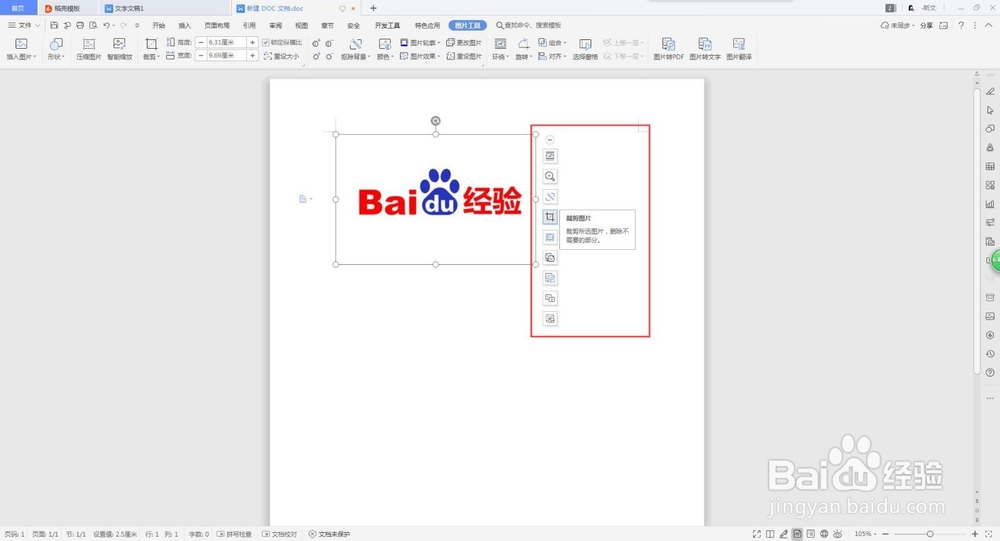Image resolution: width=1000 pixels, height=541 pixels.
Task: Click the 文档未保护 document protection status
Action: pos(329,534)
